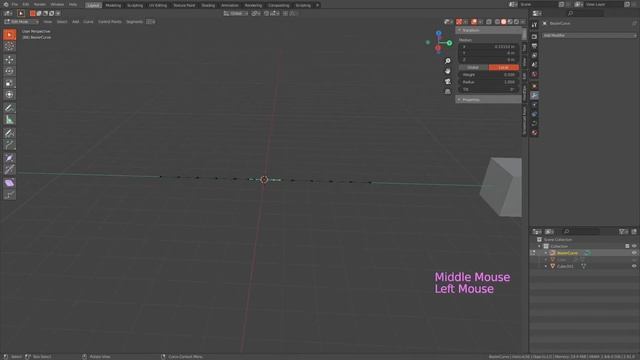Collapse the Collection tree item
The image size is (640, 360).
coord(540,247)
